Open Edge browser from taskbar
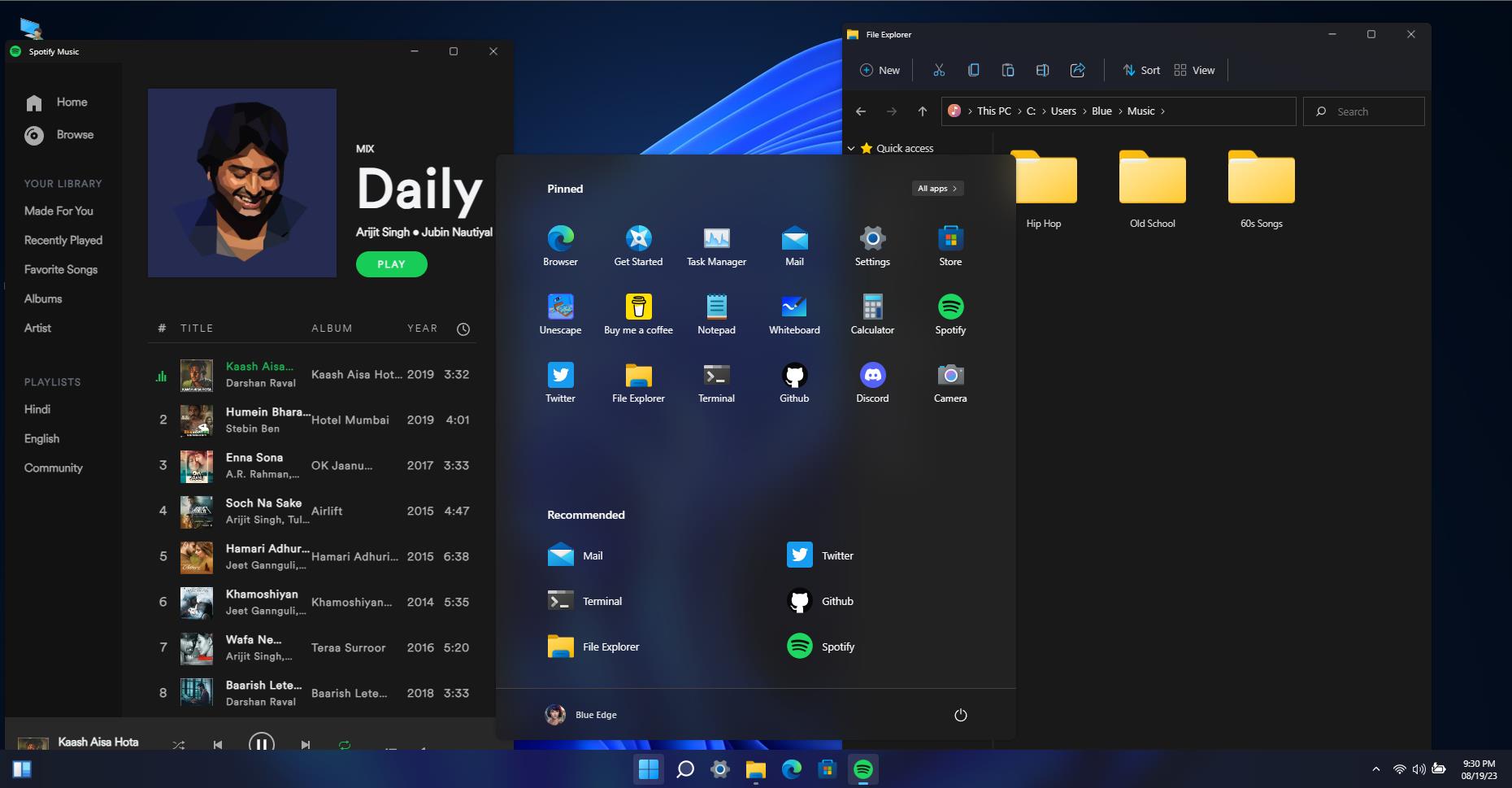 point(791,769)
